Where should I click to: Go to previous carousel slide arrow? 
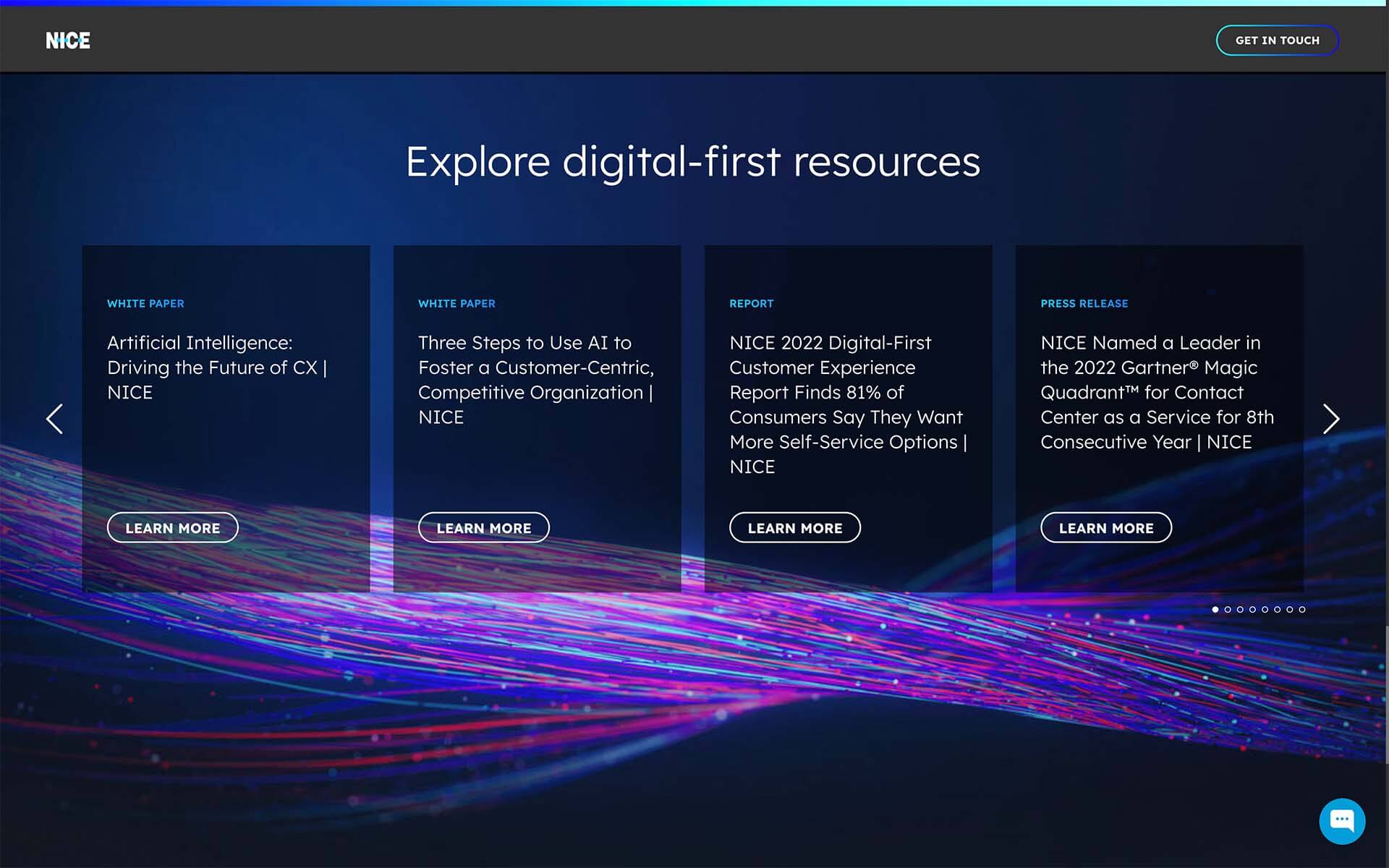pos(55,419)
